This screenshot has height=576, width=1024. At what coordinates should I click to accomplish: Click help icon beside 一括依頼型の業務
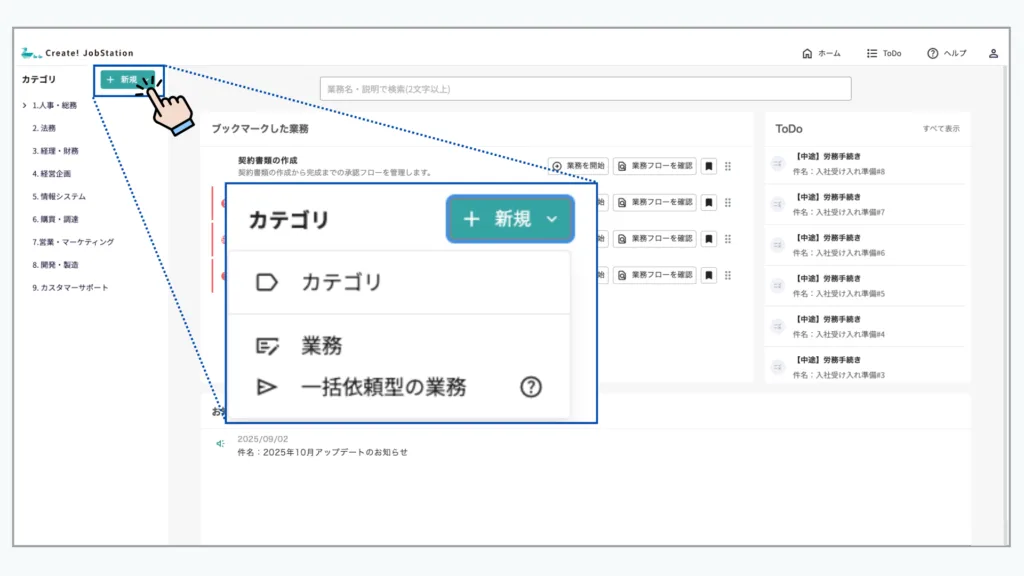tap(531, 387)
